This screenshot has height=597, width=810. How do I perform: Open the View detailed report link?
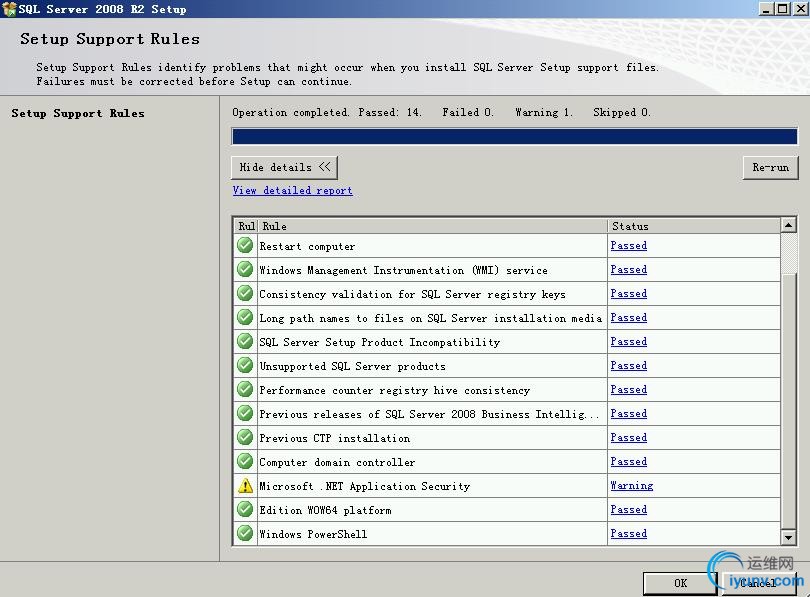coord(292,190)
